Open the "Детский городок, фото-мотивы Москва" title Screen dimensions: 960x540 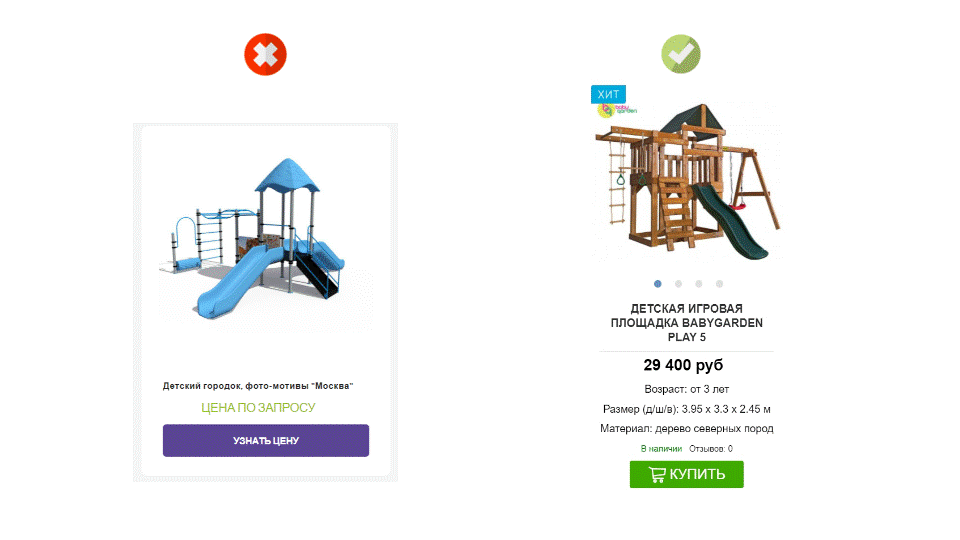tap(259, 386)
